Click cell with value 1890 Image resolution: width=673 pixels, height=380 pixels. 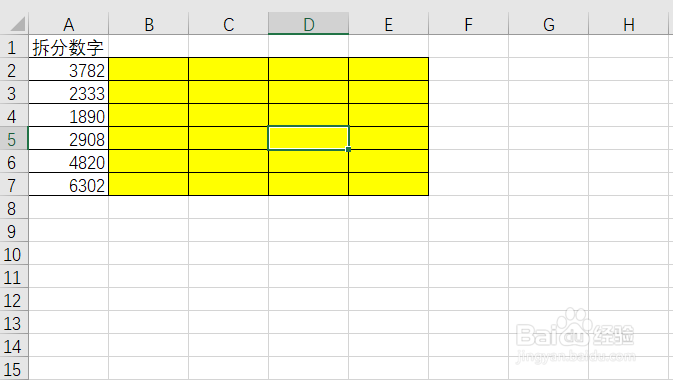coord(69,115)
